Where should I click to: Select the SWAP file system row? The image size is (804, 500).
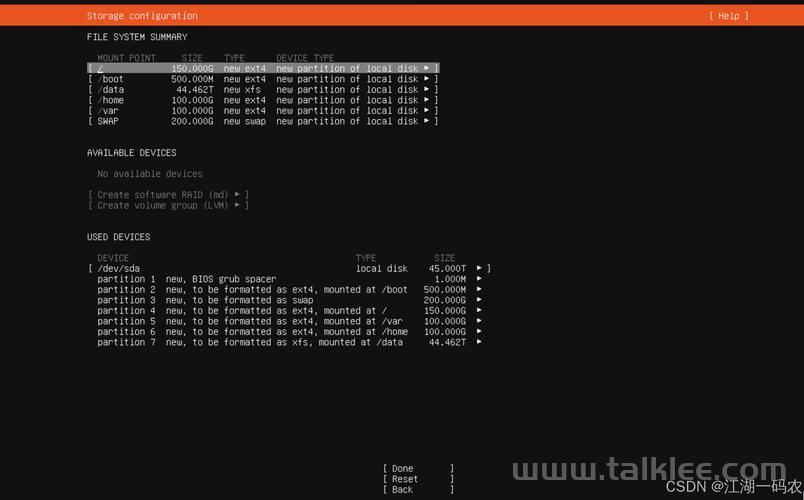(x=264, y=121)
